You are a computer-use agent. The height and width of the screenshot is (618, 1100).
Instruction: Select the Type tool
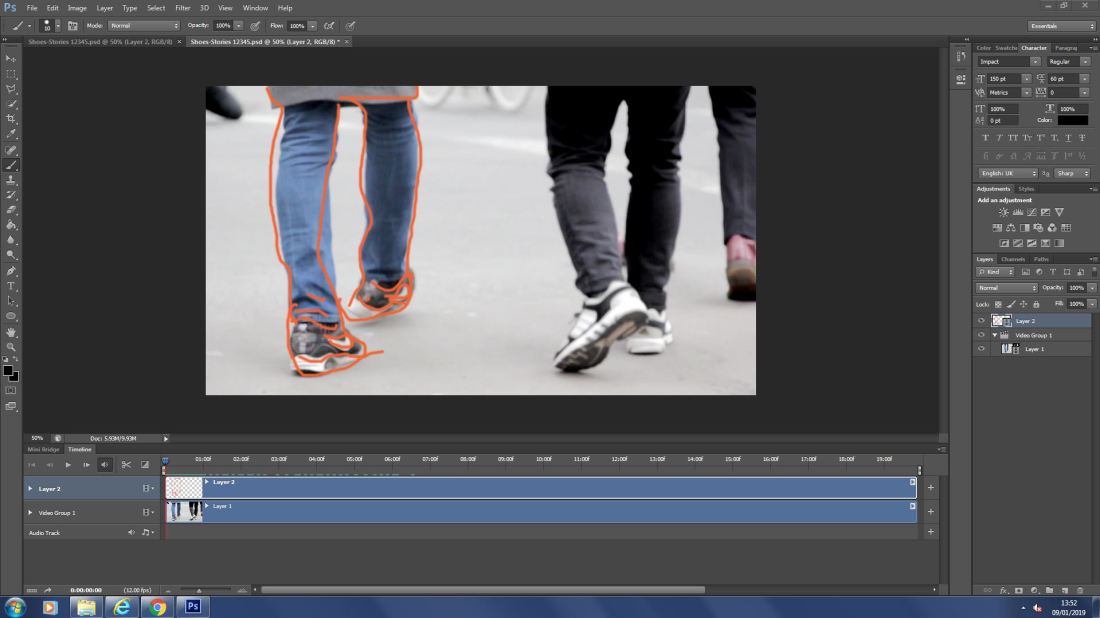point(11,286)
